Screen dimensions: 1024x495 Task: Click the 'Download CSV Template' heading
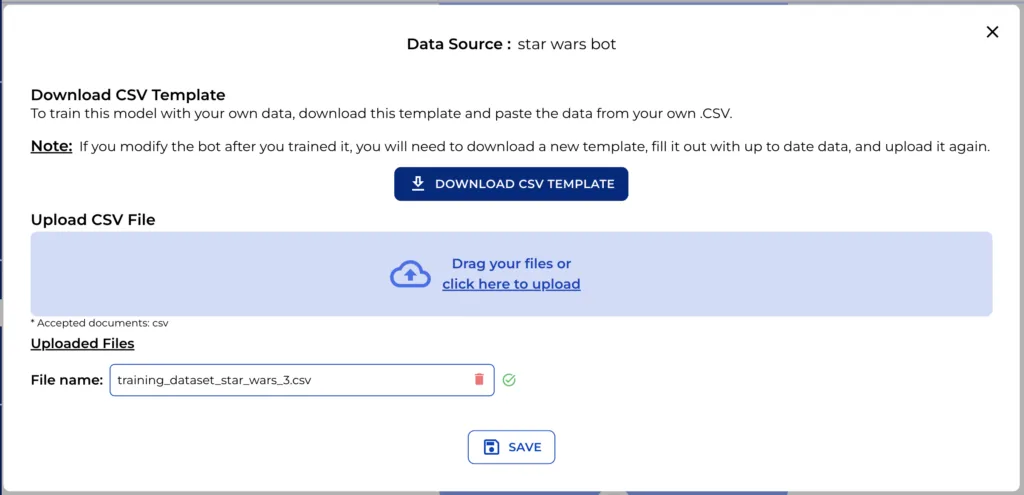pyautogui.click(x=128, y=95)
